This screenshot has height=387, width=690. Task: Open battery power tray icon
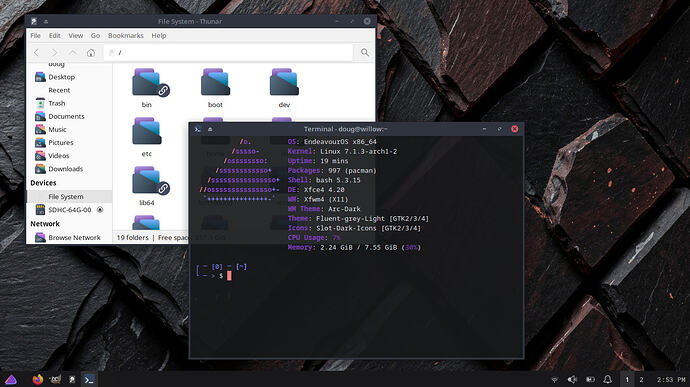pos(591,380)
